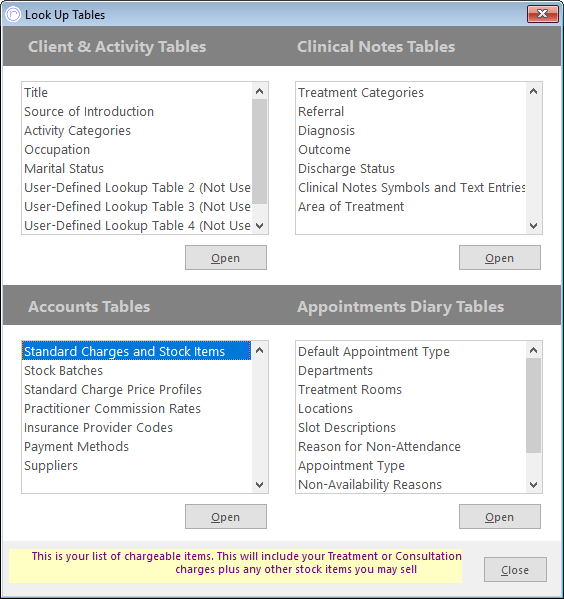Click the up arrow of Appointments Diary list scrollbar
The image size is (564, 599).
coord(533,350)
